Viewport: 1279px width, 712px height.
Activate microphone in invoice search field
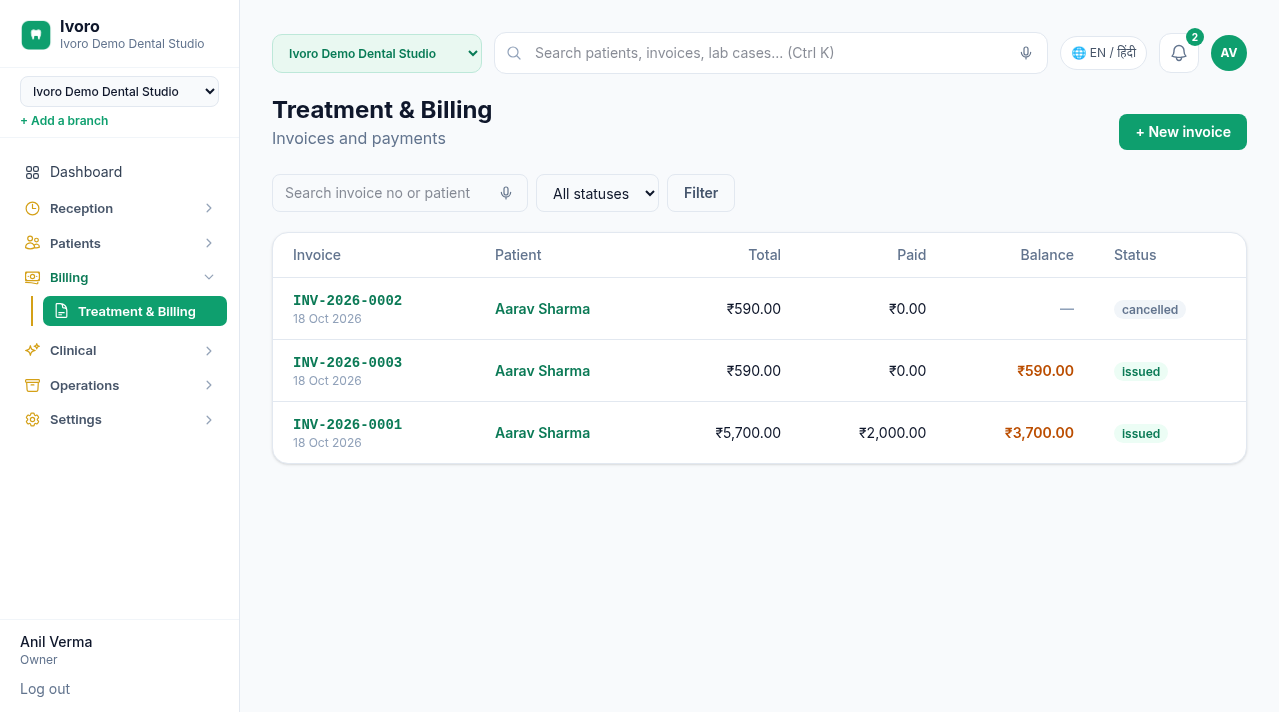pyautogui.click(x=506, y=193)
